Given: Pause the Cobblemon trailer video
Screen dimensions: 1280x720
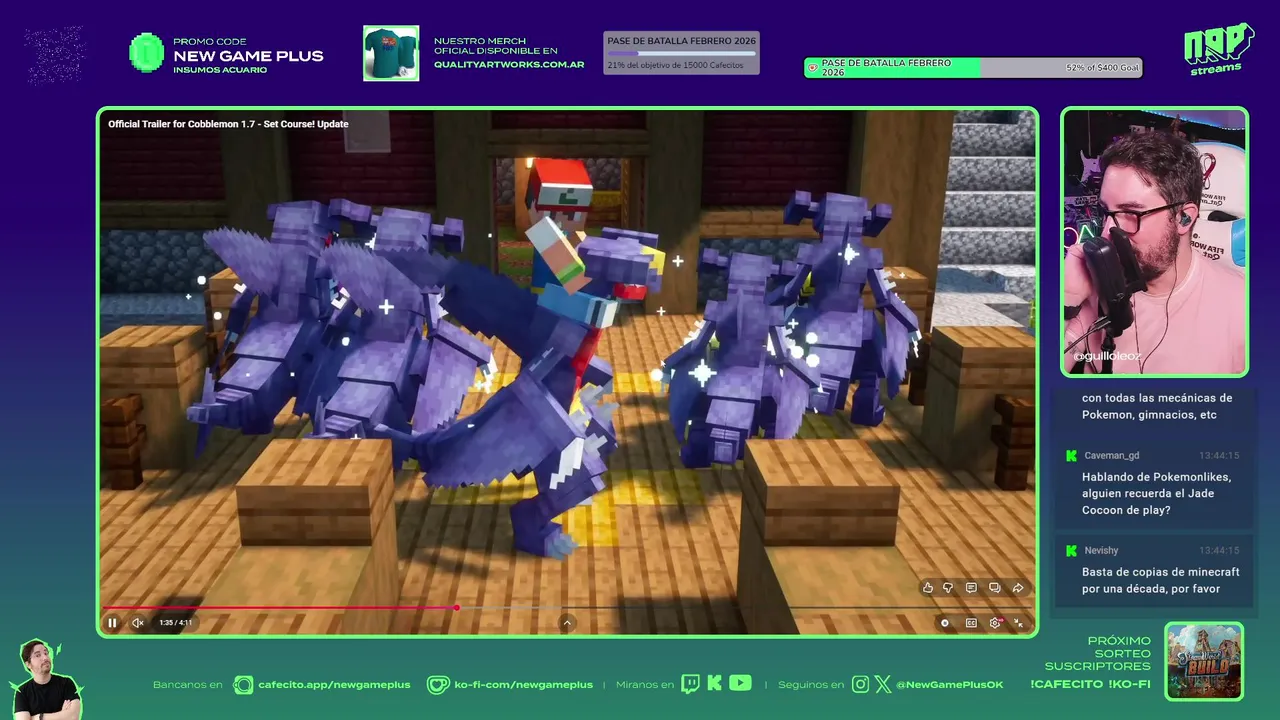Looking at the screenshot, I should (x=112, y=623).
